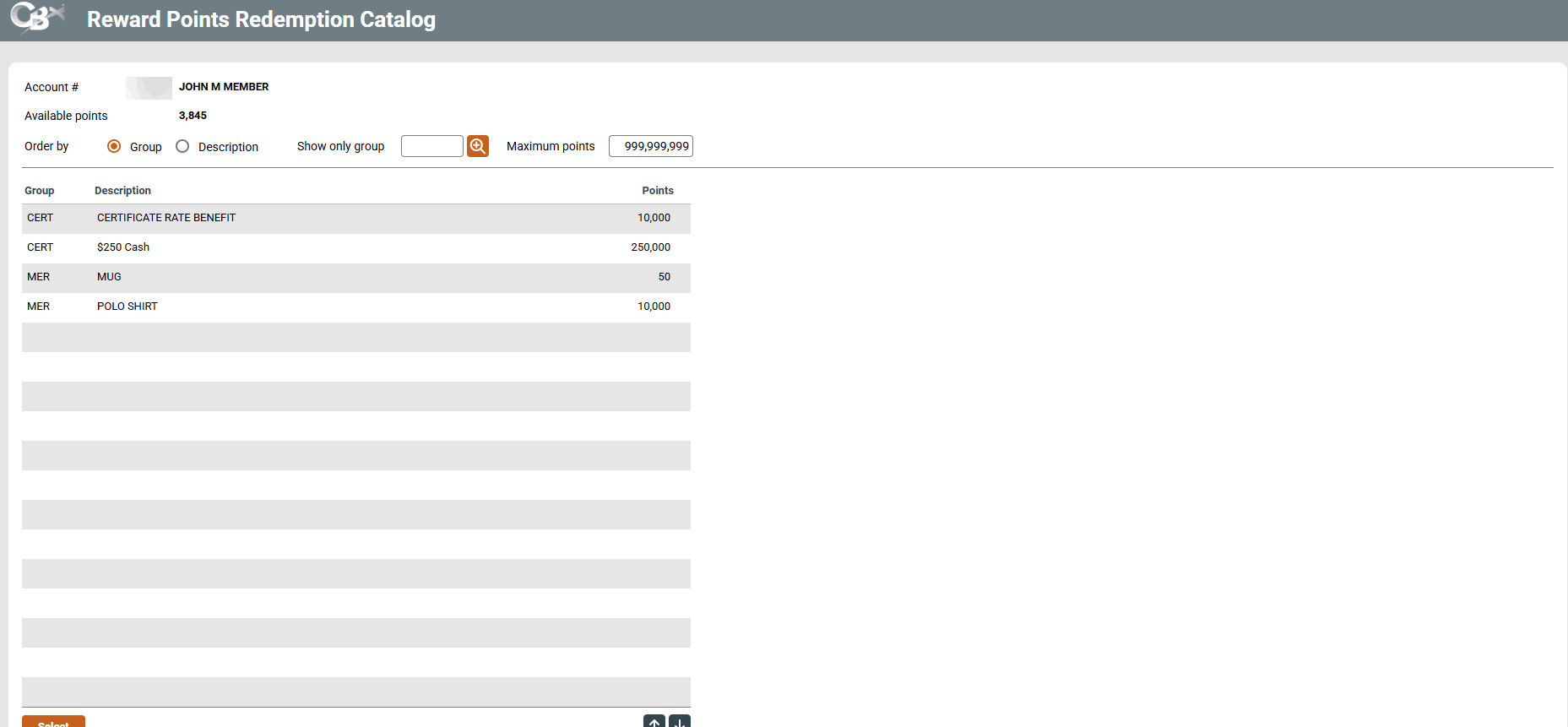
Task: Click the group lookup magnifier icon
Action: pyautogui.click(x=478, y=146)
